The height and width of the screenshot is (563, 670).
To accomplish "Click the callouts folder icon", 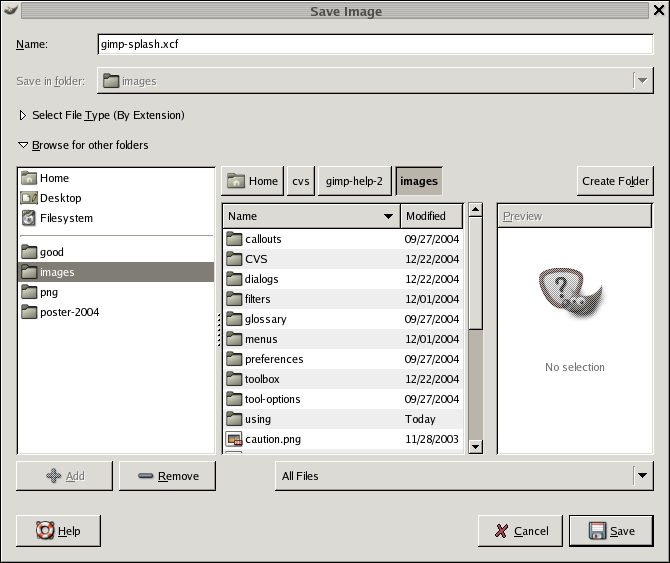I will 234,239.
